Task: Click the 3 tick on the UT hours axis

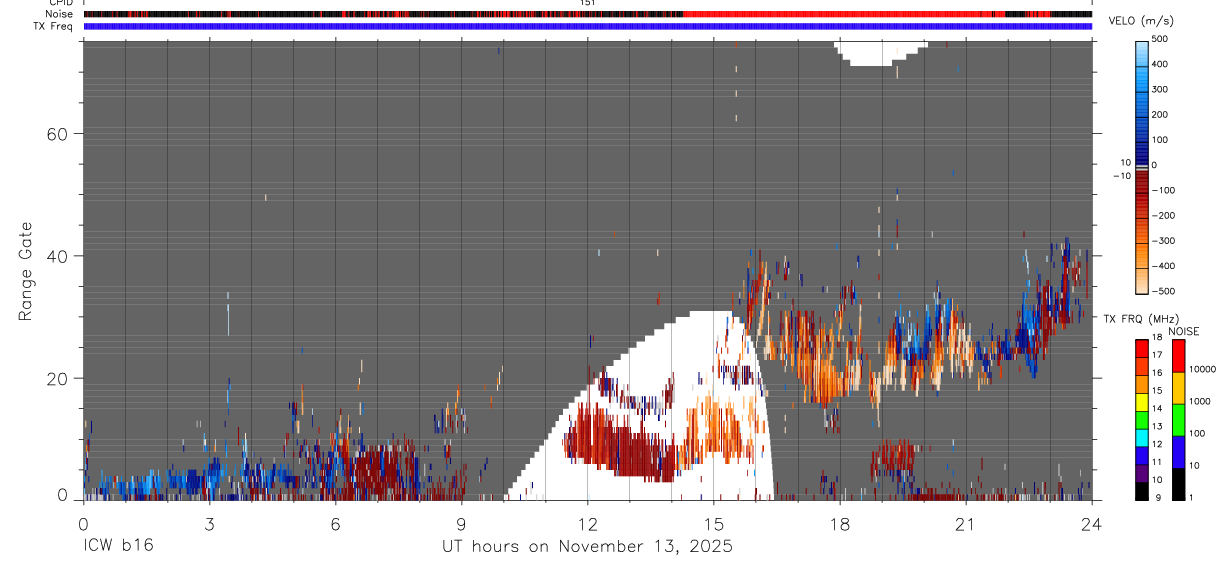Action: (x=209, y=523)
